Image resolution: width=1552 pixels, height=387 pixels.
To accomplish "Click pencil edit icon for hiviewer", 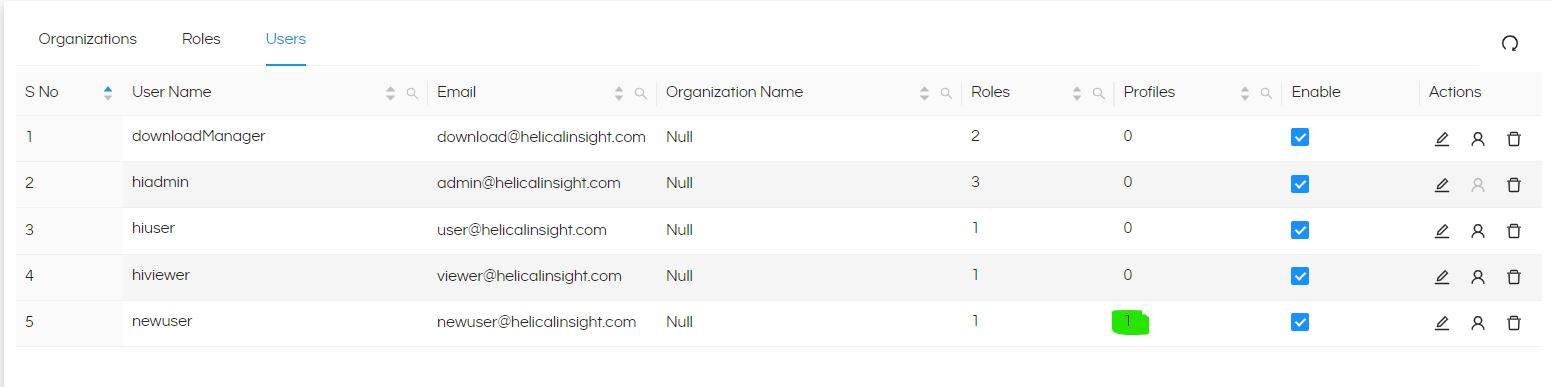I will [x=1441, y=277].
